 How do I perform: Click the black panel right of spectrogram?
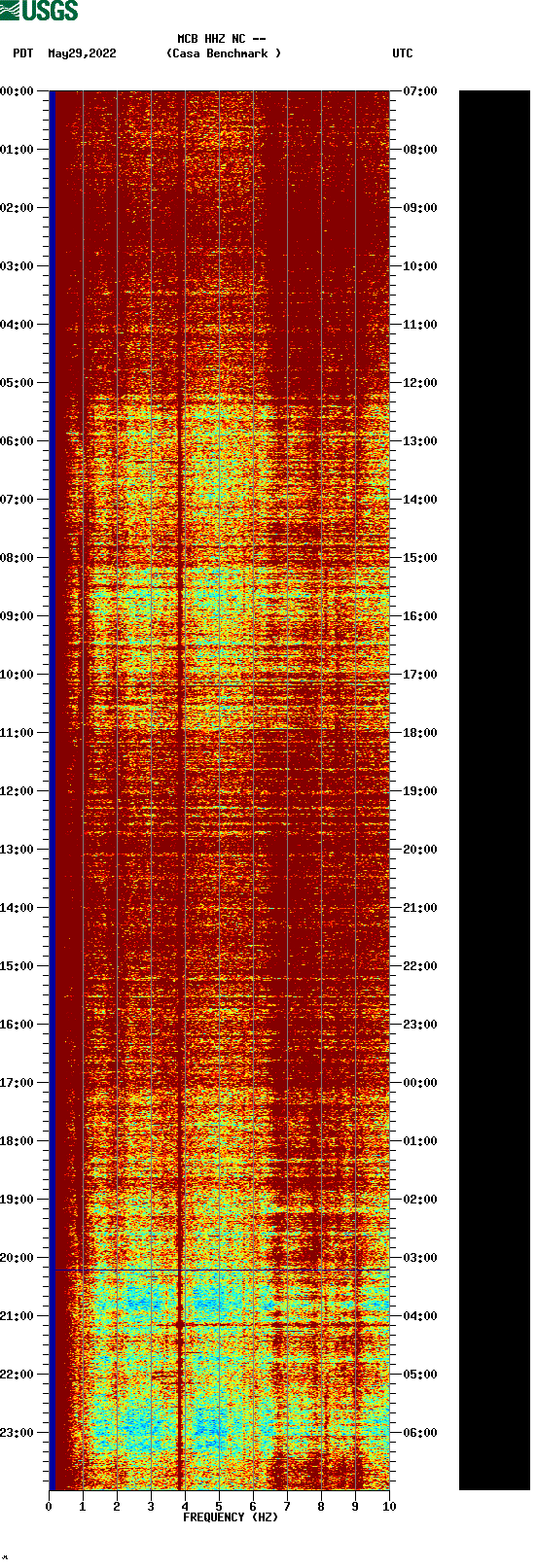point(494,790)
